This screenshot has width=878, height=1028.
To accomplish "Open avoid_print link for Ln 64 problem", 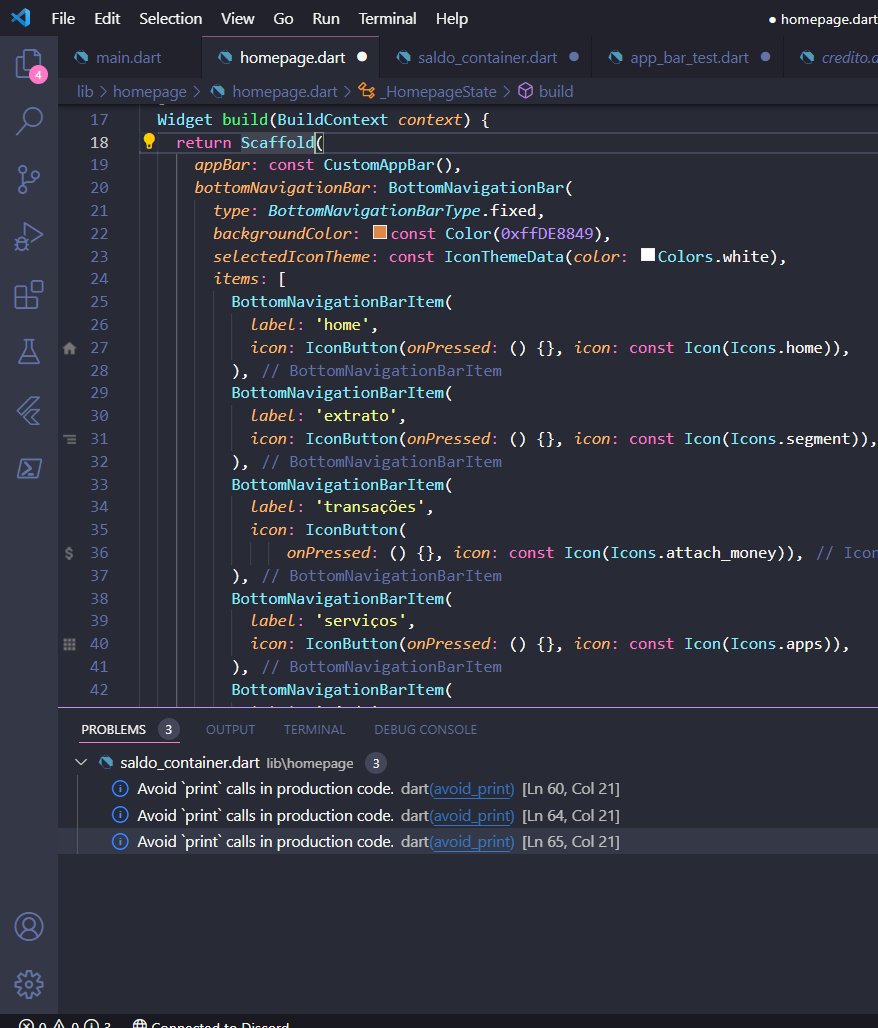I will click(x=472, y=816).
